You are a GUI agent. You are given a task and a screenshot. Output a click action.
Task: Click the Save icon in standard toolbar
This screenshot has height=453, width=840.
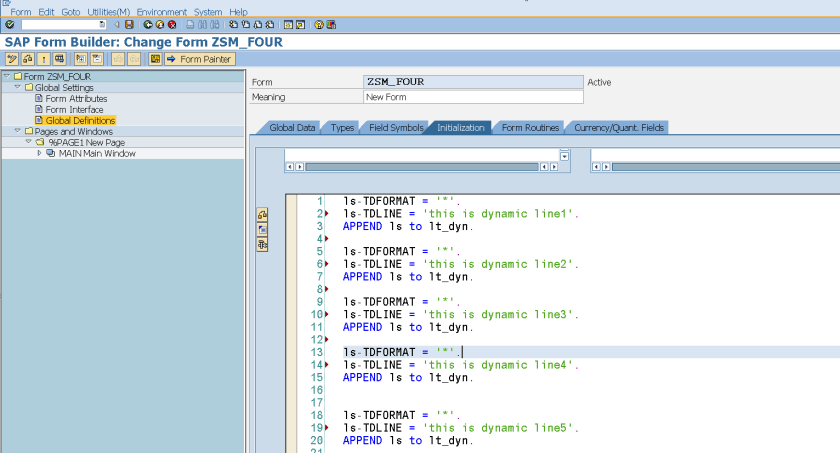[129, 24]
